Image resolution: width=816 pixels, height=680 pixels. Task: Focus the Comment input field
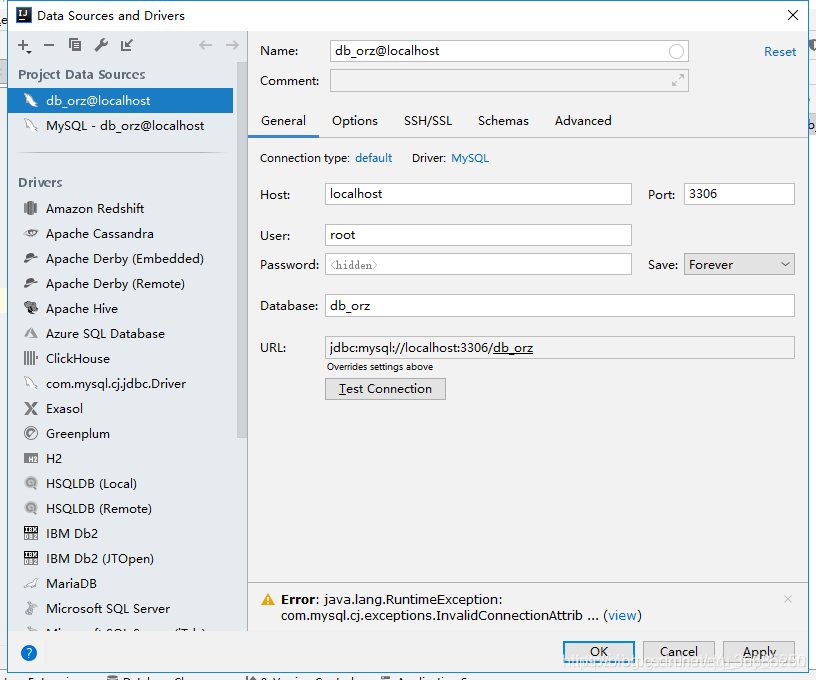click(509, 81)
